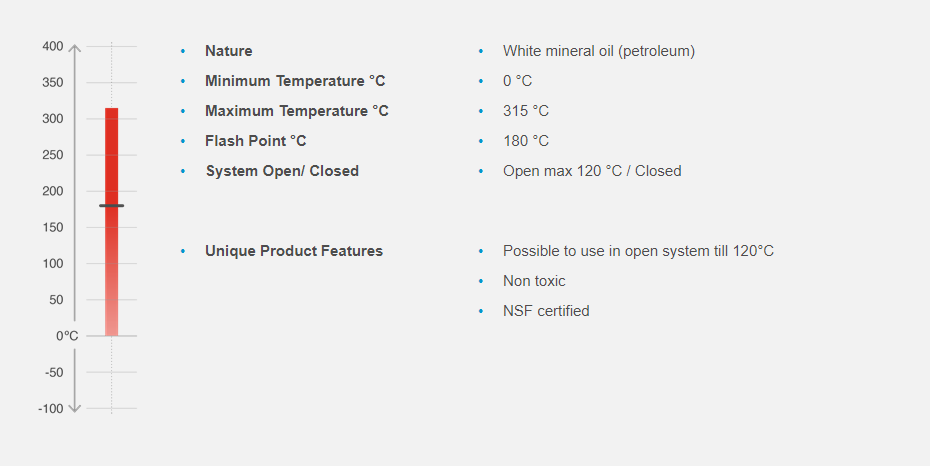This screenshot has height=466, width=931.
Task: Select the Nature label
Action: tap(228, 51)
